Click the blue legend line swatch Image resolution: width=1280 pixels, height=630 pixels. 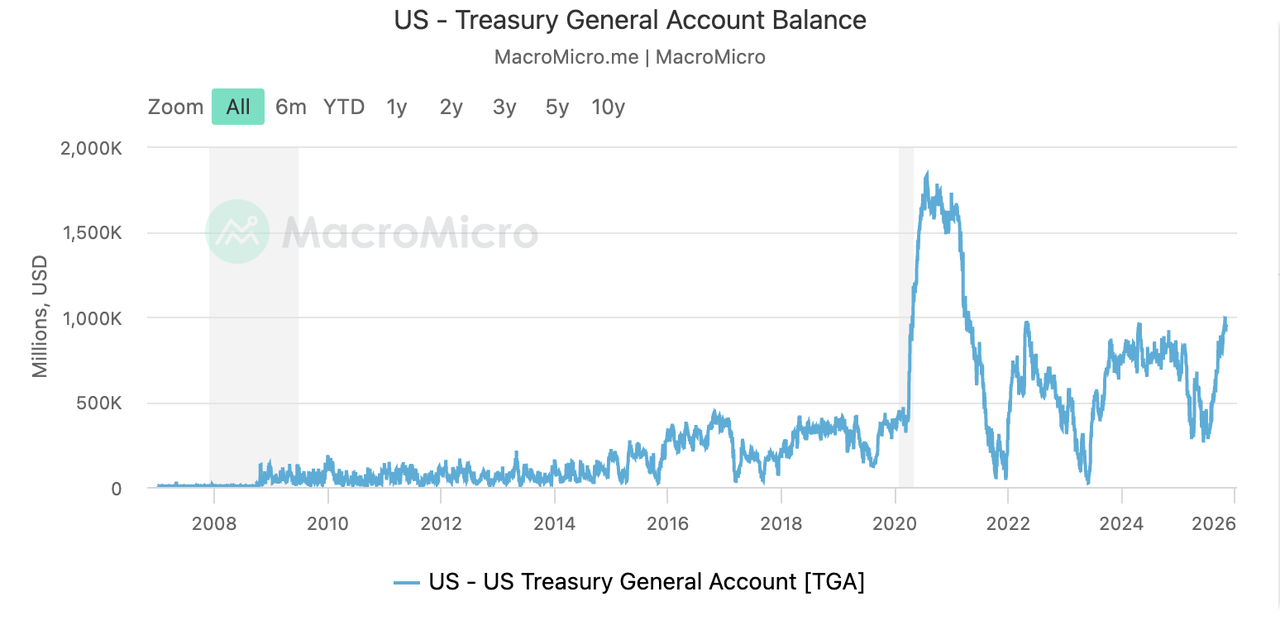pos(406,582)
